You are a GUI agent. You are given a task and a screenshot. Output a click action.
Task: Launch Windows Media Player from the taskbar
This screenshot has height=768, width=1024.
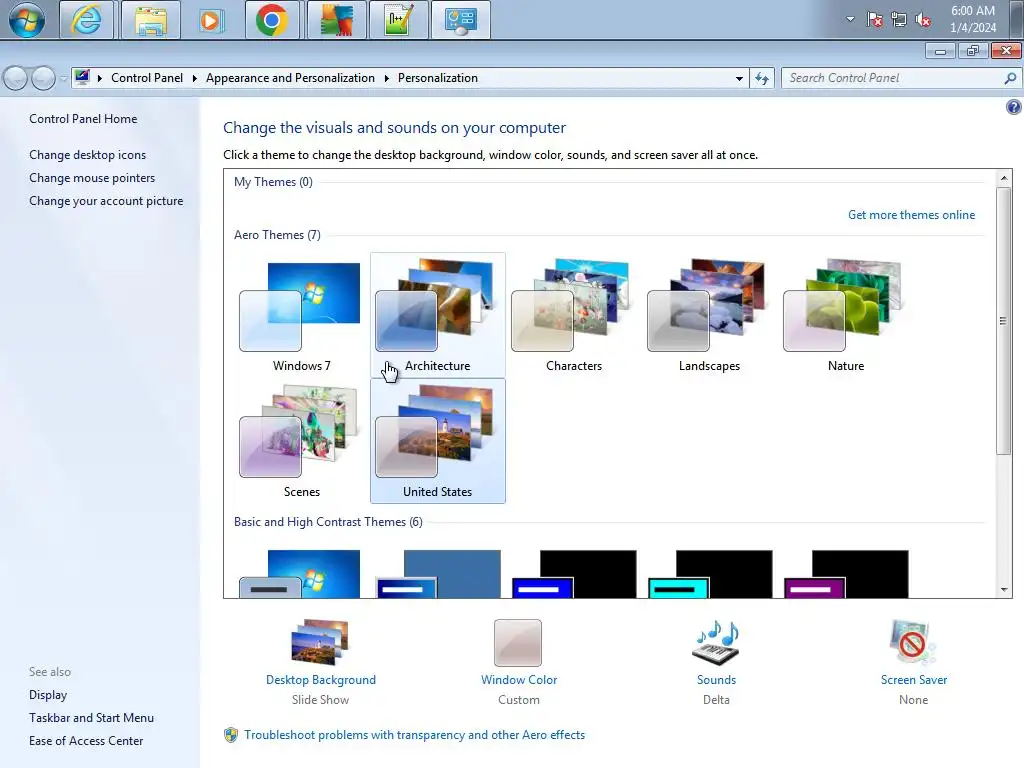(210, 20)
